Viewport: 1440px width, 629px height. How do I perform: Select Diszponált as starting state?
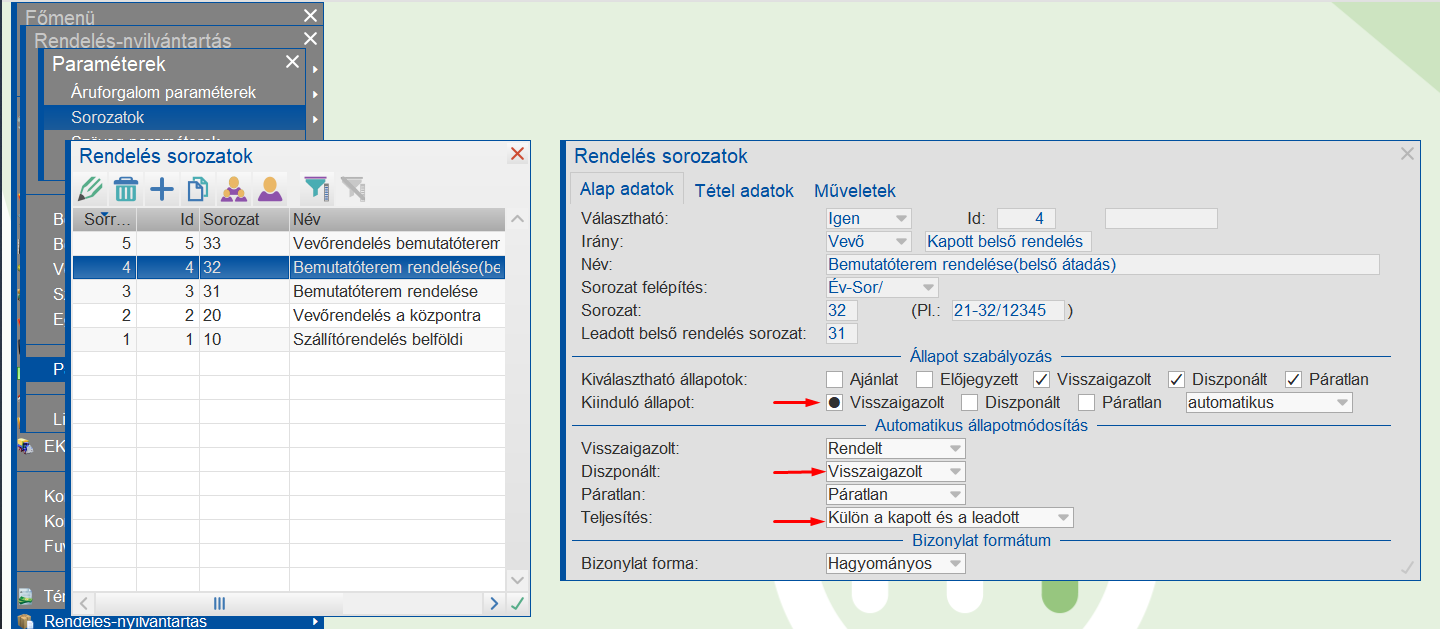coord(970,403)
